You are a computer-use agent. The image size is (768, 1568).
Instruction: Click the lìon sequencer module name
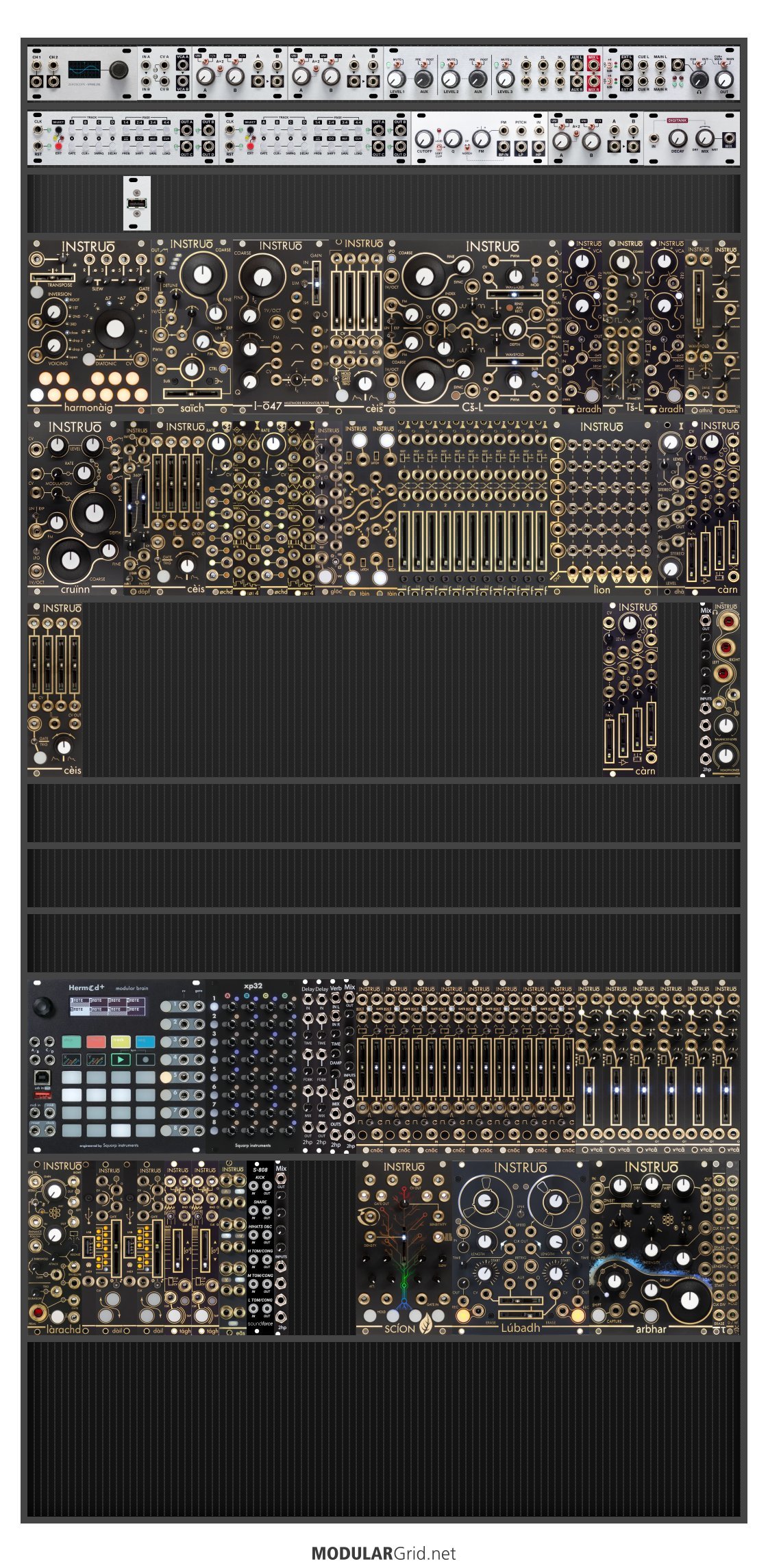[602, 589]
